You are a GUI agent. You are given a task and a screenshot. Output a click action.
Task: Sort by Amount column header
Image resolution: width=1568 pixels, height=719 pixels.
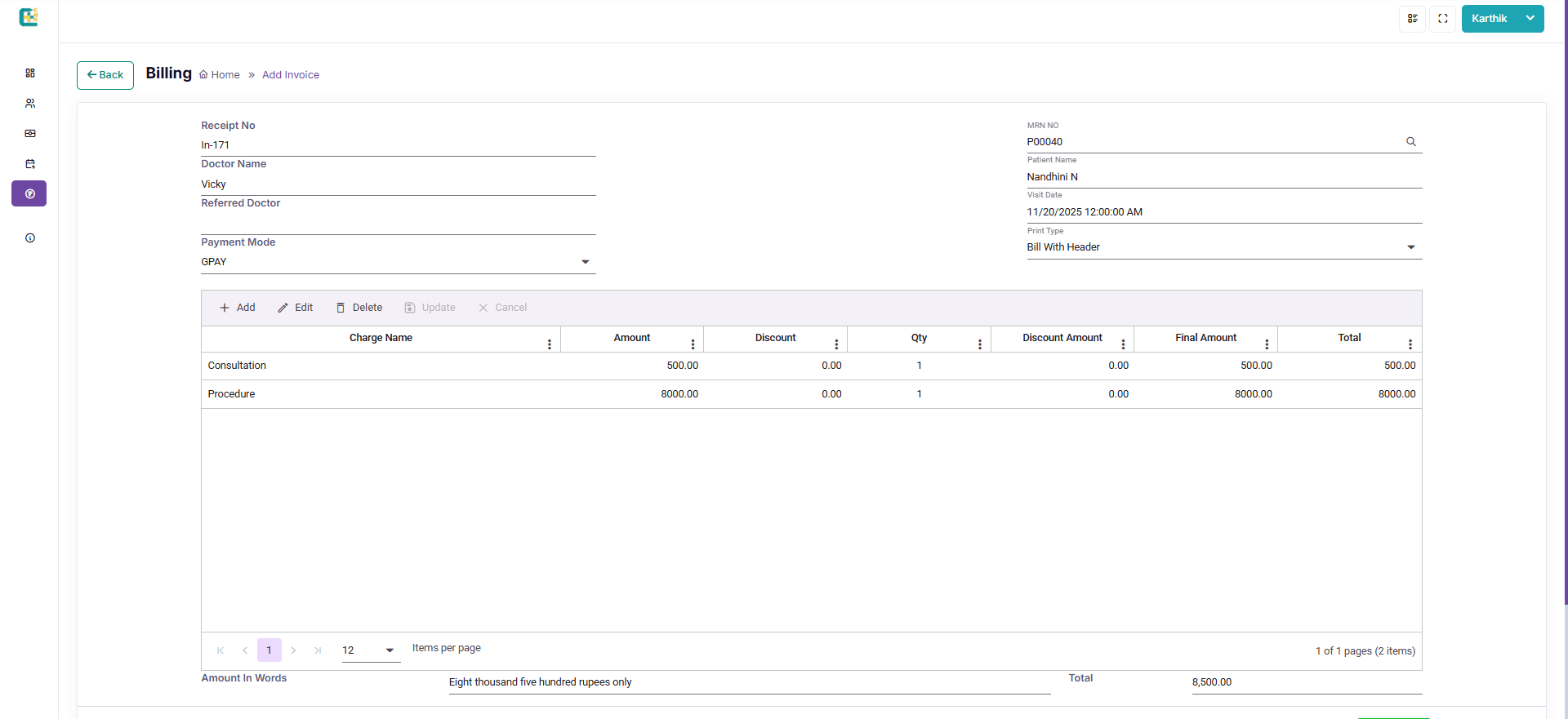632,338
